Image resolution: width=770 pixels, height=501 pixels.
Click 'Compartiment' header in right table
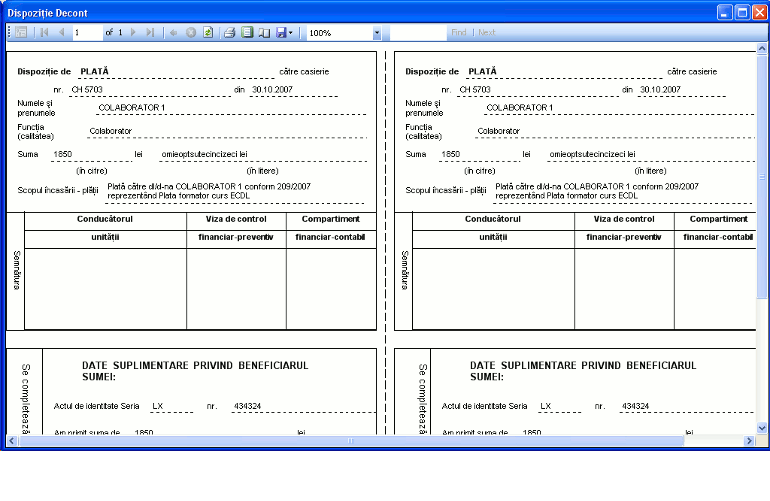[x=718, y=219]
